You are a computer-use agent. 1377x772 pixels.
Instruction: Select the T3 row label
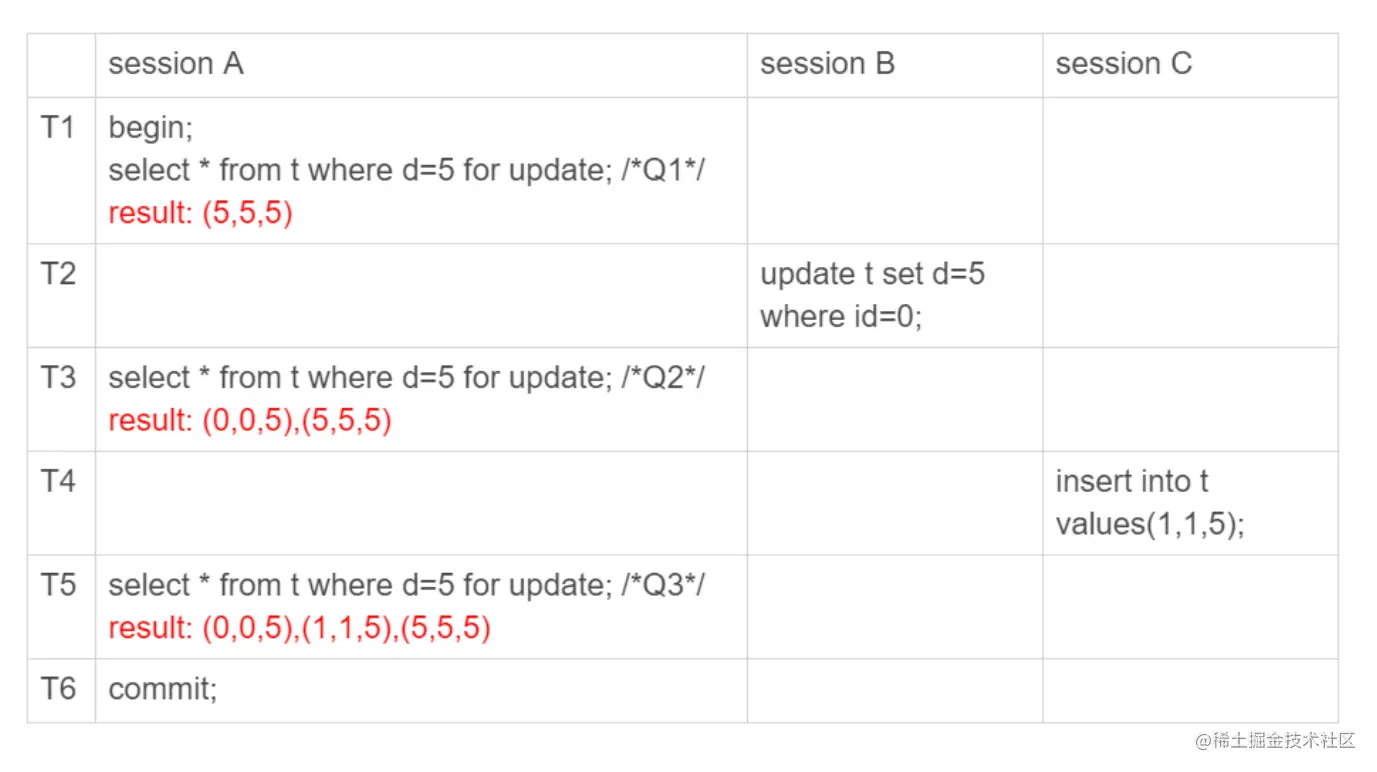[58, 378]
